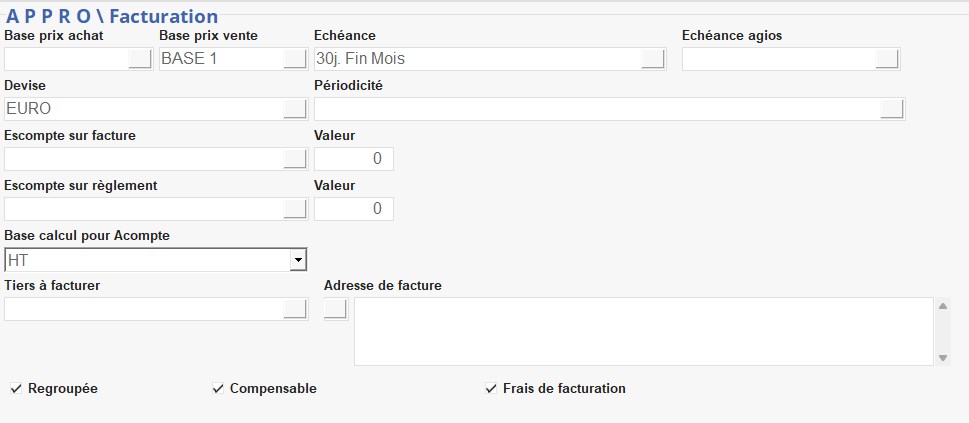Expand the Base calcul pour Acompte dropdown
969x423 pixels.
click(x=297, y=260)
